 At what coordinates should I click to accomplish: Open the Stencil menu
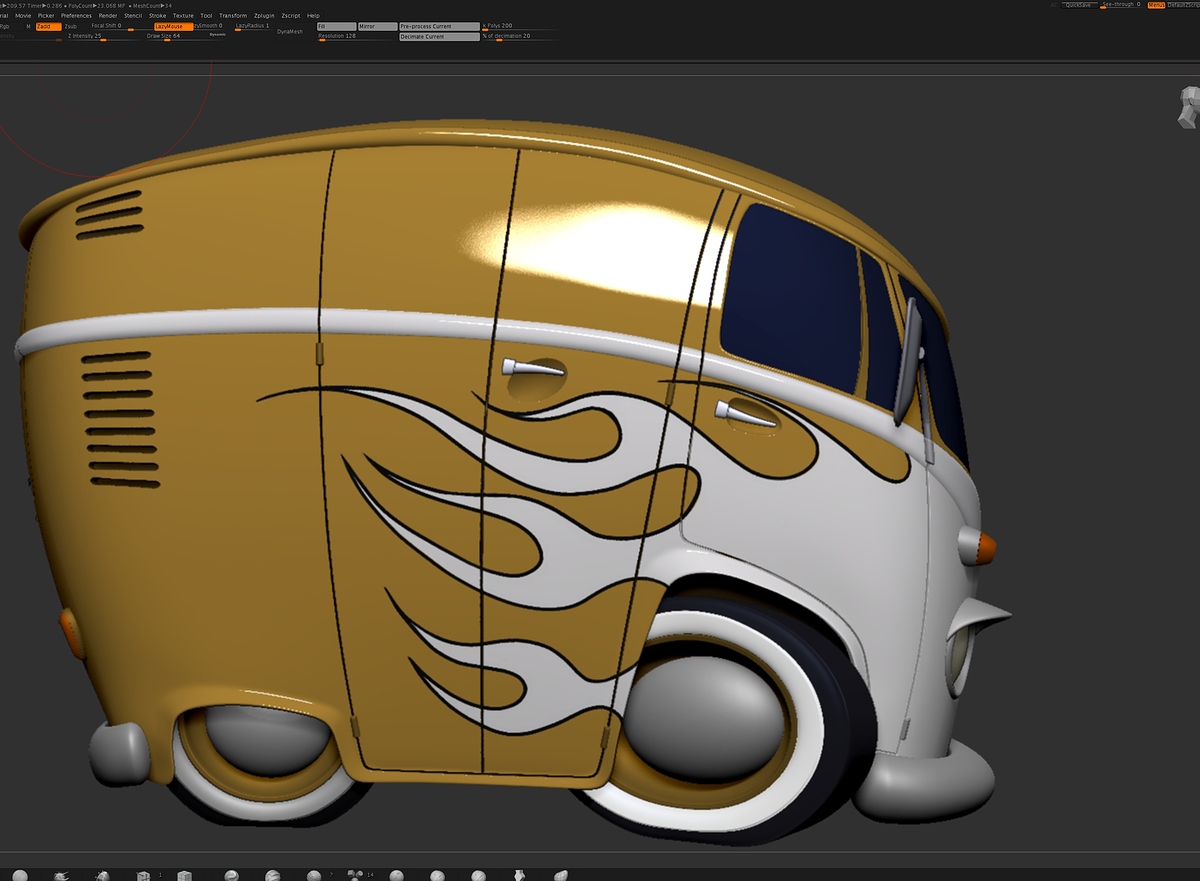coord(133,16)
